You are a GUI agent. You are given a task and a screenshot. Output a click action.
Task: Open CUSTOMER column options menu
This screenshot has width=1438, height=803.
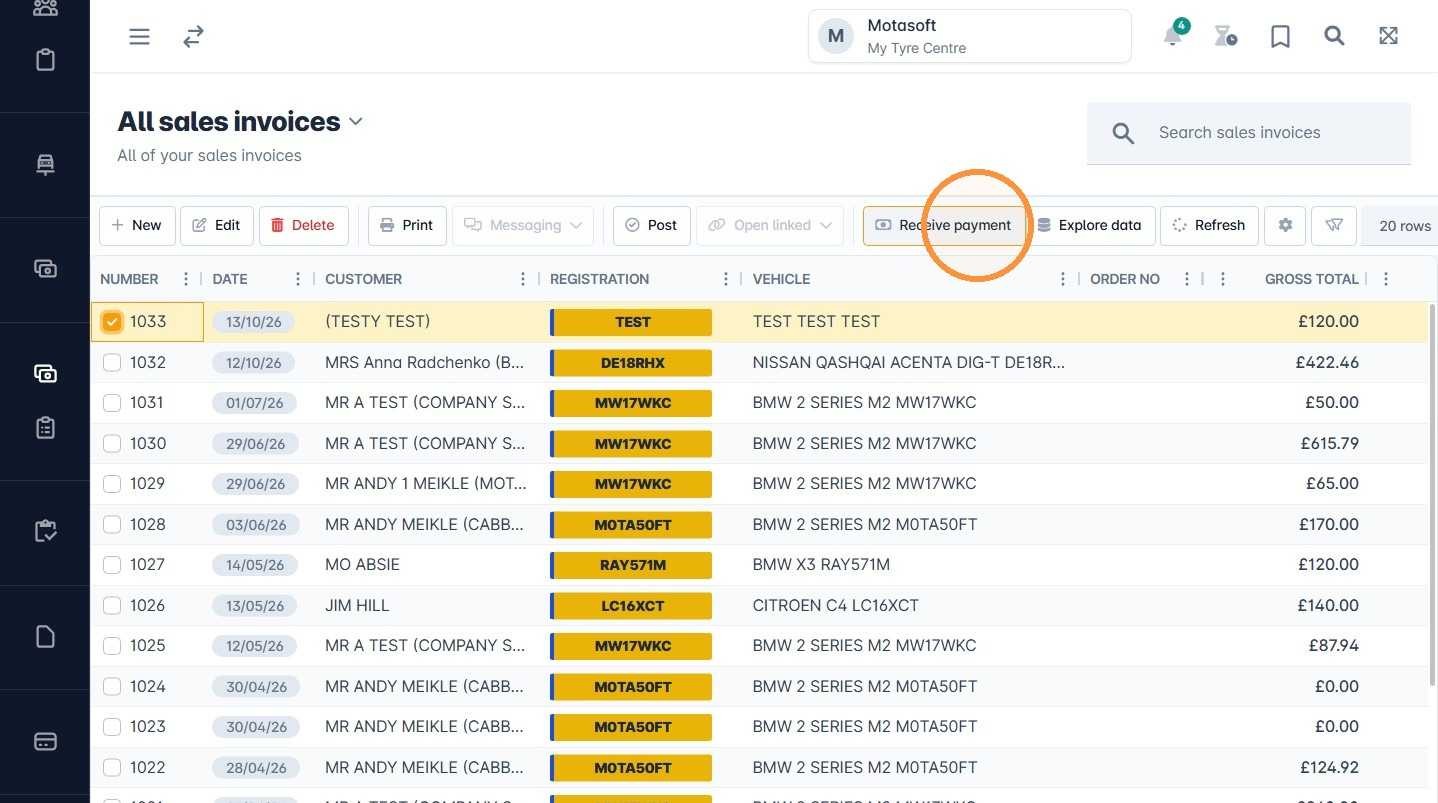point(523,279)
